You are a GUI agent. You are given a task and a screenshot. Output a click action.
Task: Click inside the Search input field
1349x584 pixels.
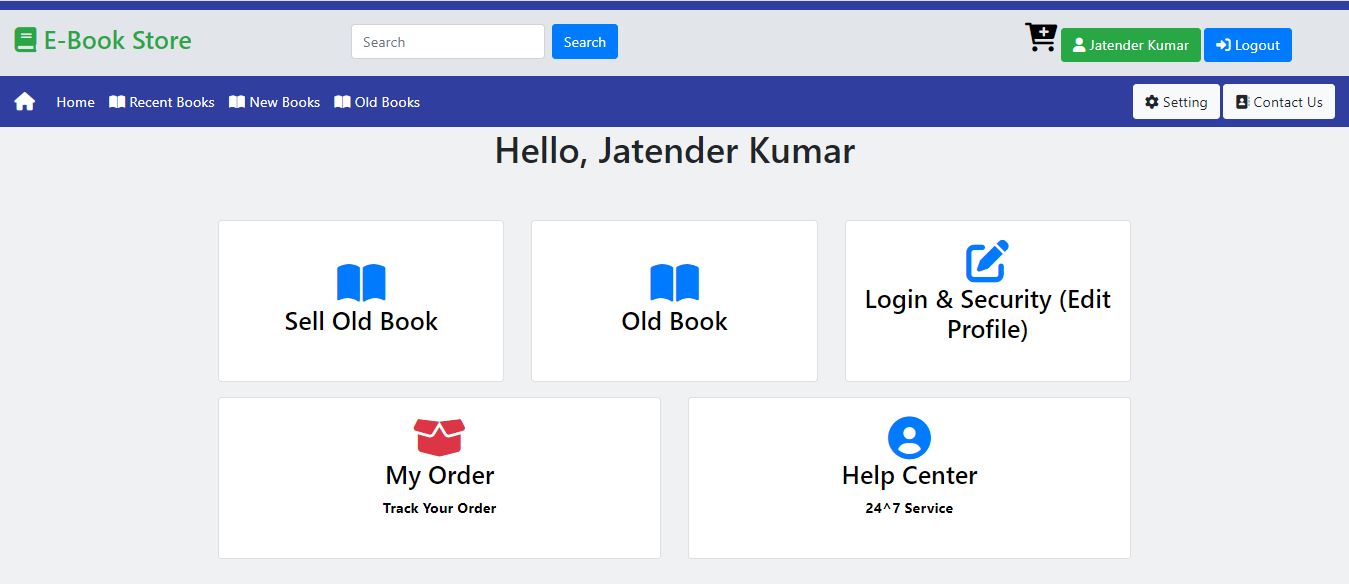(447, 42)
